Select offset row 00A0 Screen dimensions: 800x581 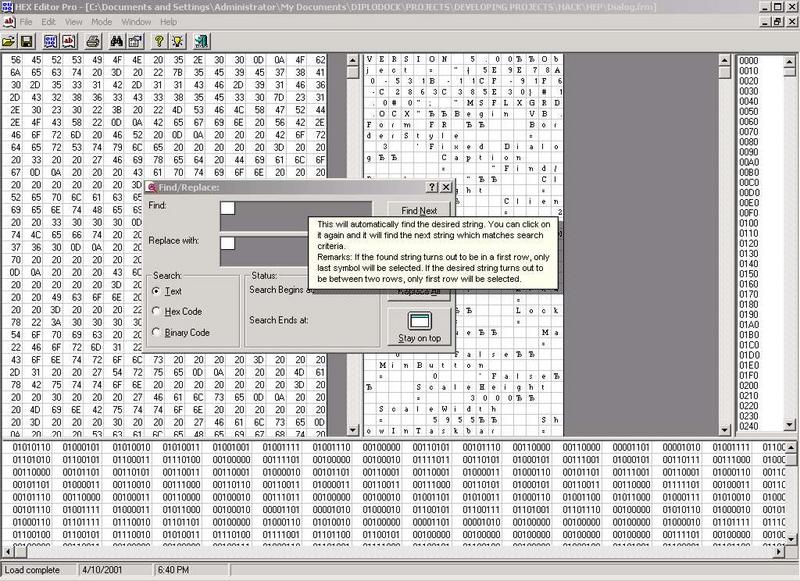[748, 162]
